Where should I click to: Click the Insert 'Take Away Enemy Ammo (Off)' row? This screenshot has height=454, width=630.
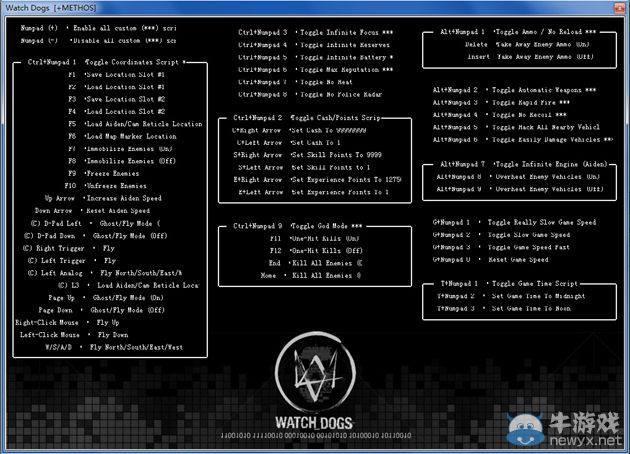pos(530,57)
